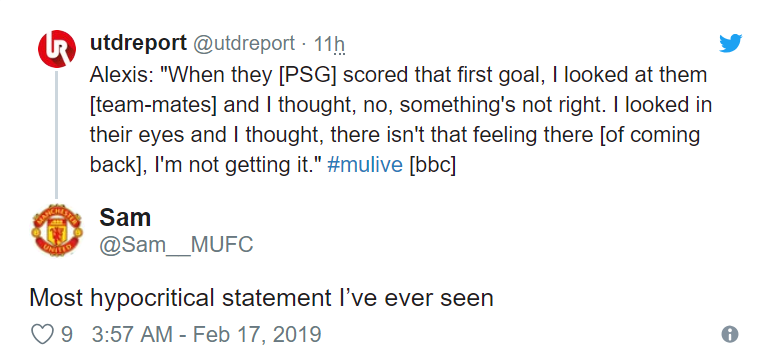This screenshot has width=770, height=360.
Task: Open the Sam display name
Action: 125,218
